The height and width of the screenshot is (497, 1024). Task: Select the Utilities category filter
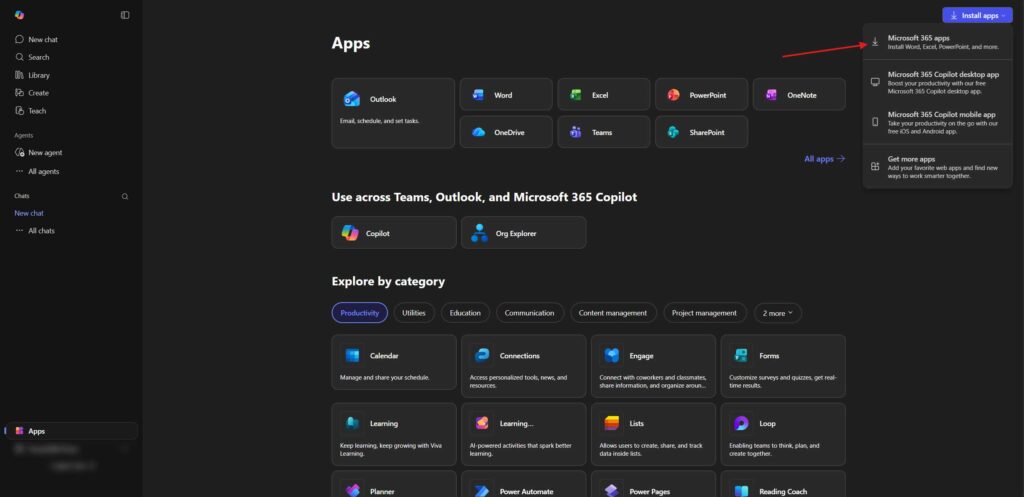click(413, 313)
